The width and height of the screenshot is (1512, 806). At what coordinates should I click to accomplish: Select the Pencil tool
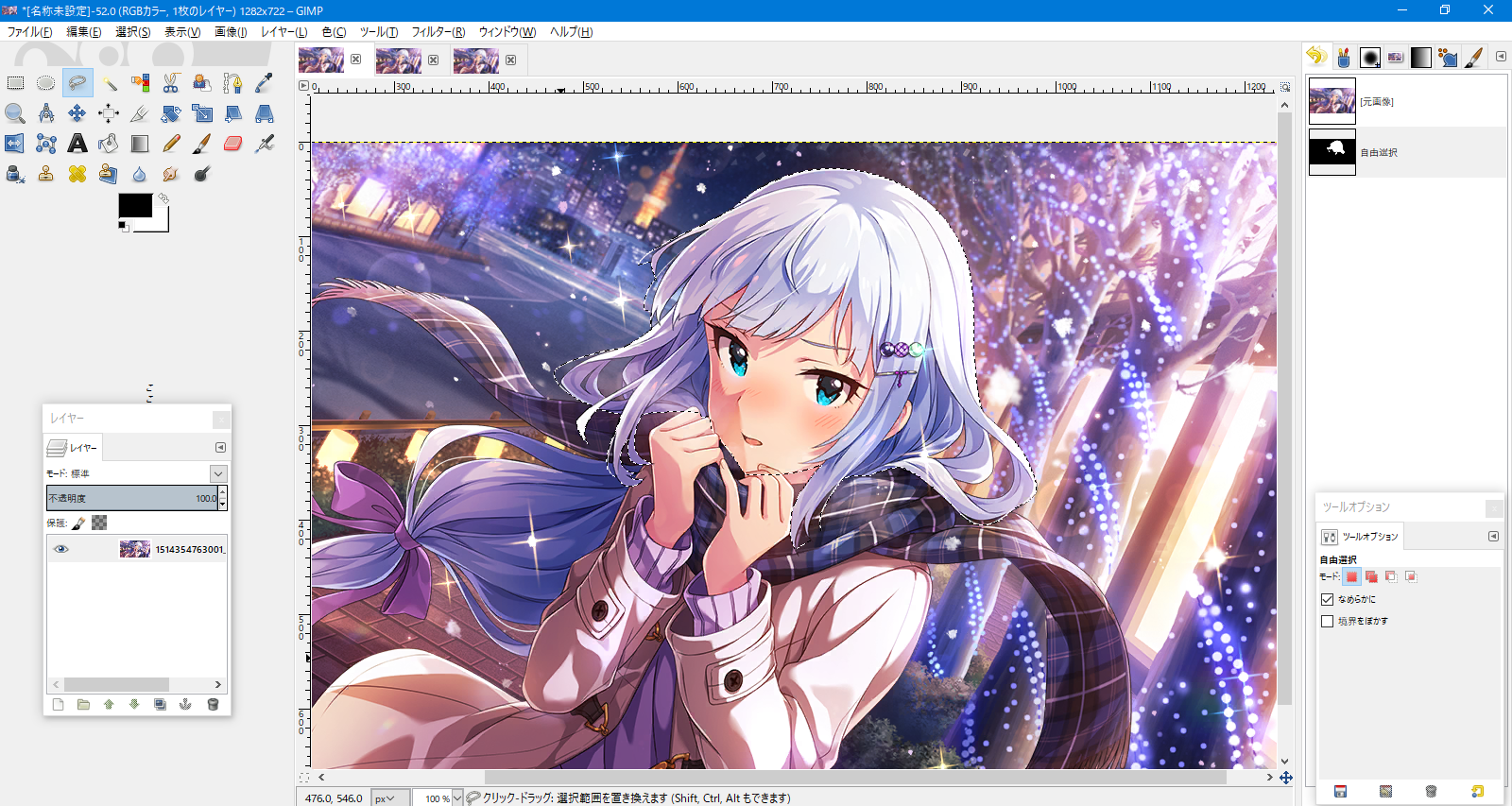tap(171, 144)
